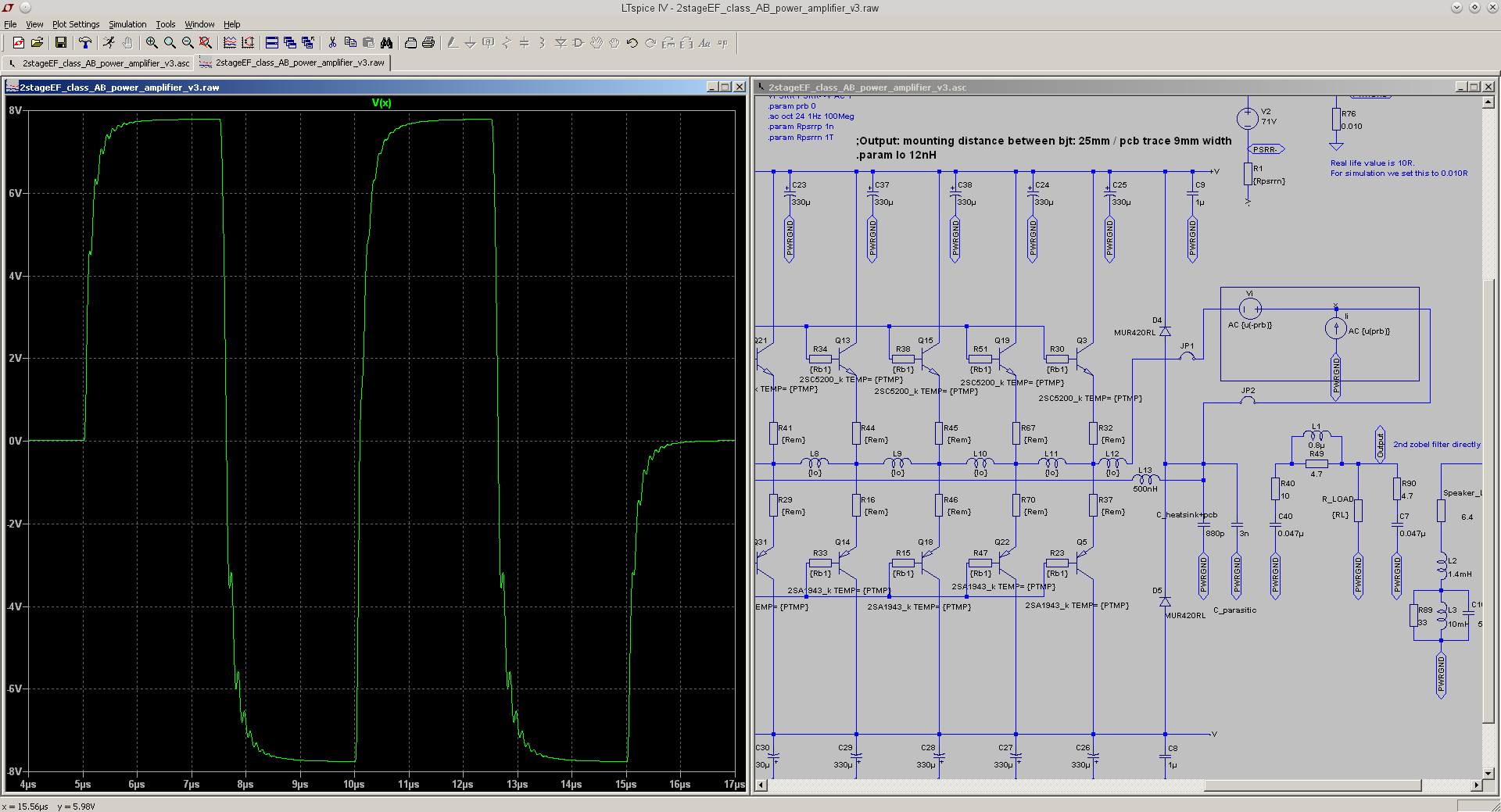Image resolution: width=1501 pixels, height=812 pixels.
Task: Click the Pick Visible Traces icon
Action: point(230,43)
